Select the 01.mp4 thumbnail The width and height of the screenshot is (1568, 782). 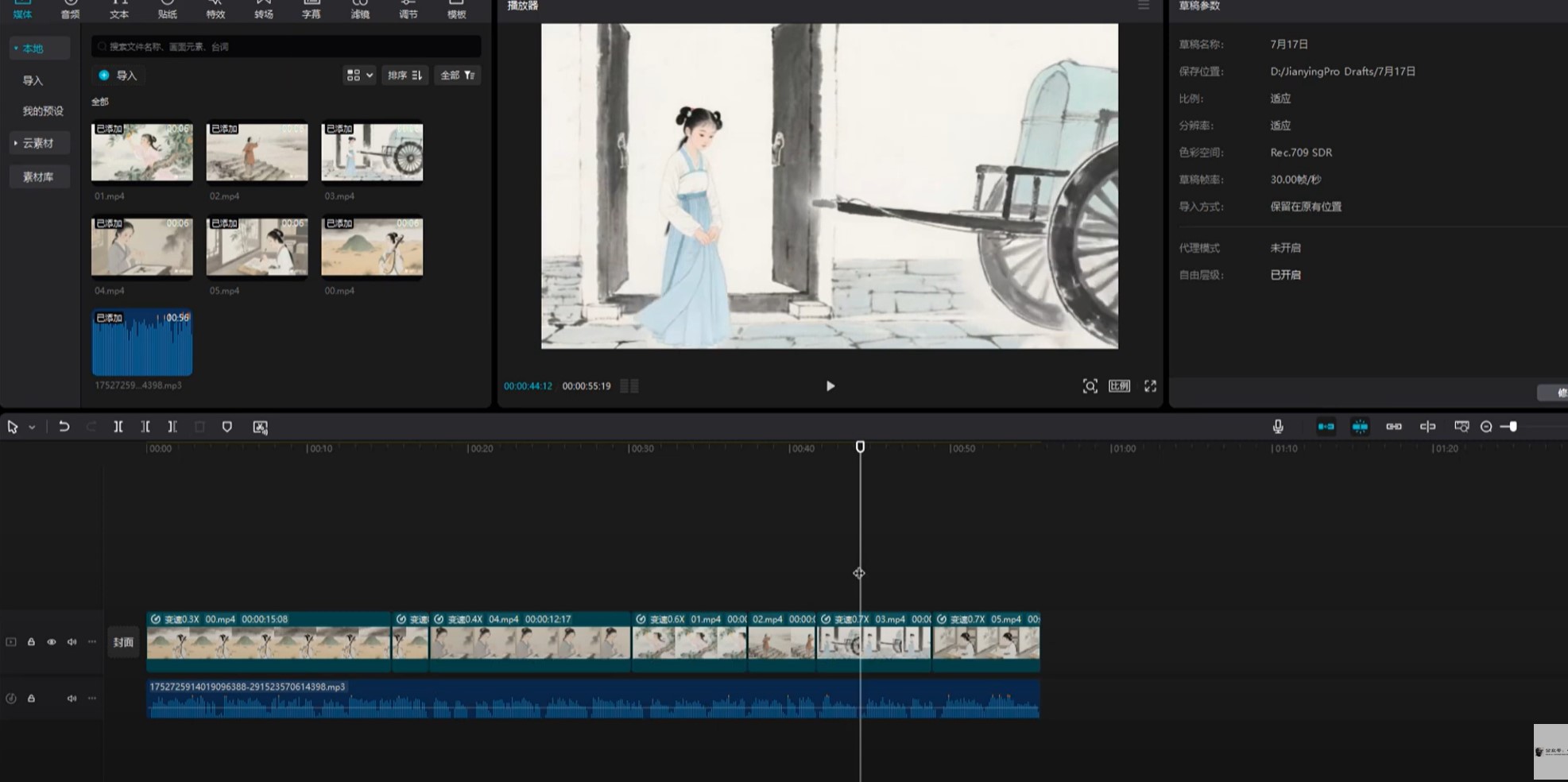pos(142,152)
